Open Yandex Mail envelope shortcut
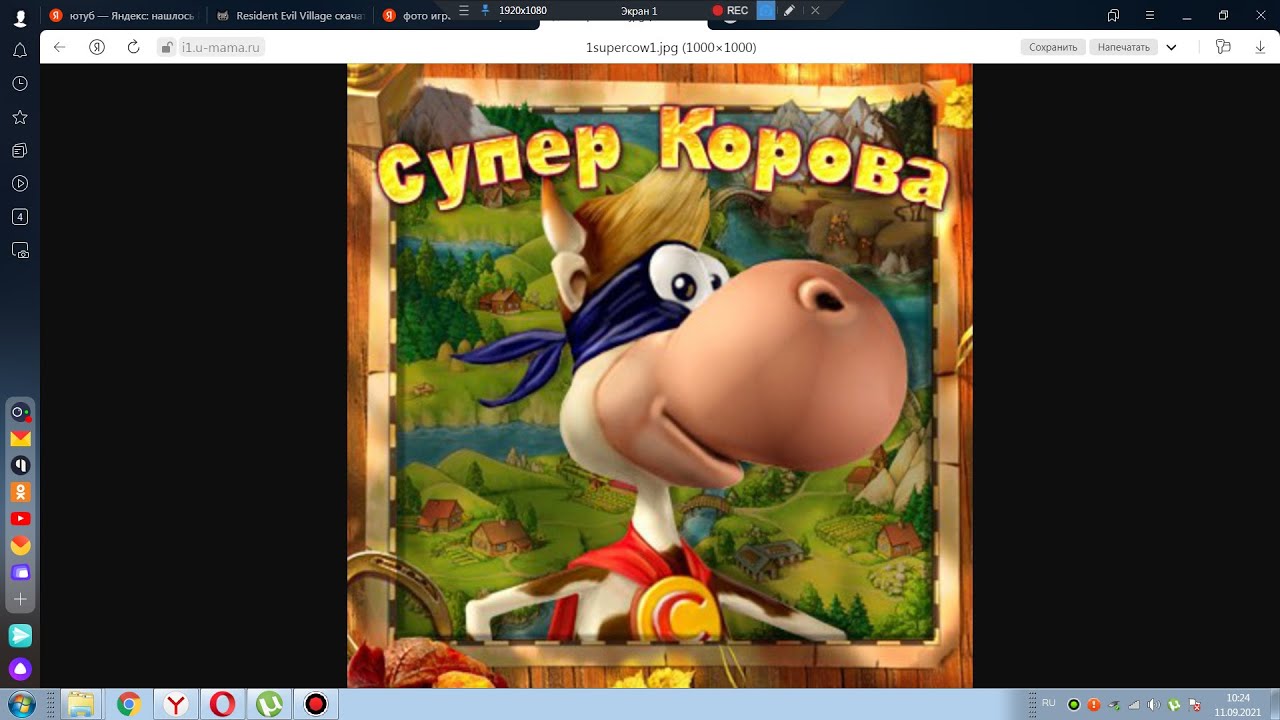 point(20,438)
